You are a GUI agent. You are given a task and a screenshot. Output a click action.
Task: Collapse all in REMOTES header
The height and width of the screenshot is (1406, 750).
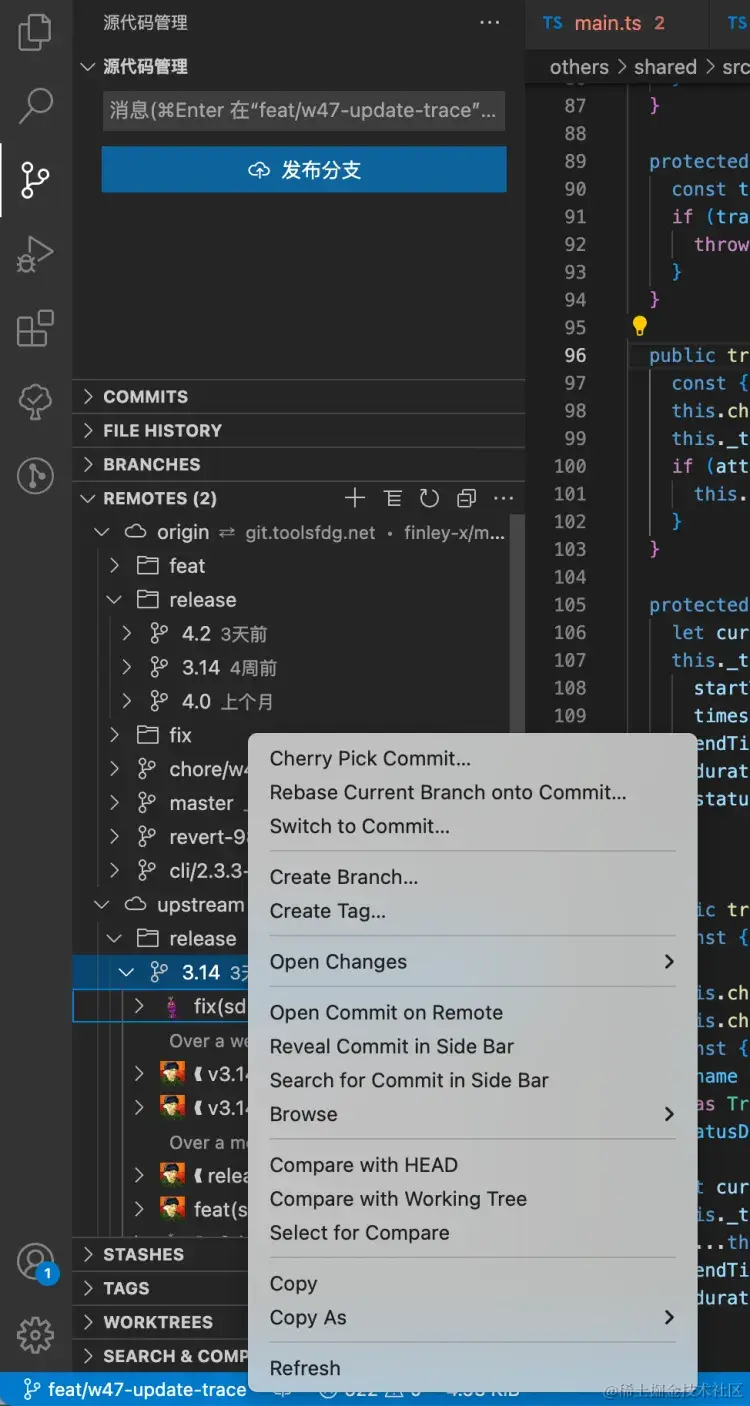[467, 498]
